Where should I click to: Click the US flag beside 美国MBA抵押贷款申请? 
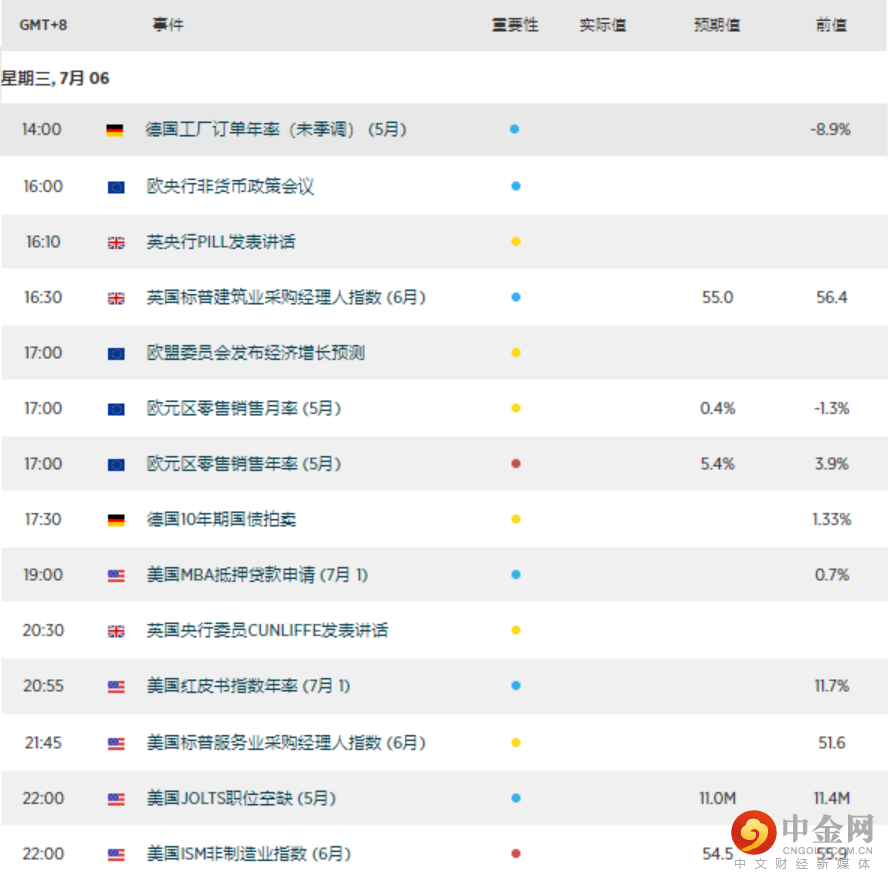tap(116, 576)
